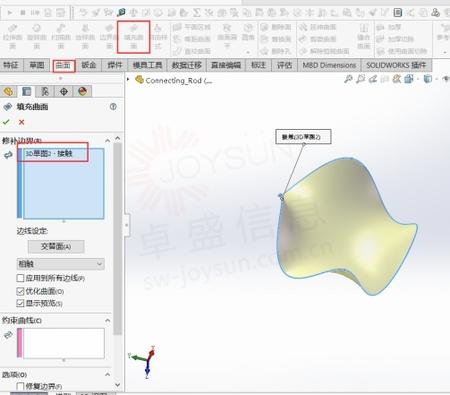Select the 边界曲面 boundary surface tool
This screenshot has height=395, width=450.
click(x=109, y=36)
